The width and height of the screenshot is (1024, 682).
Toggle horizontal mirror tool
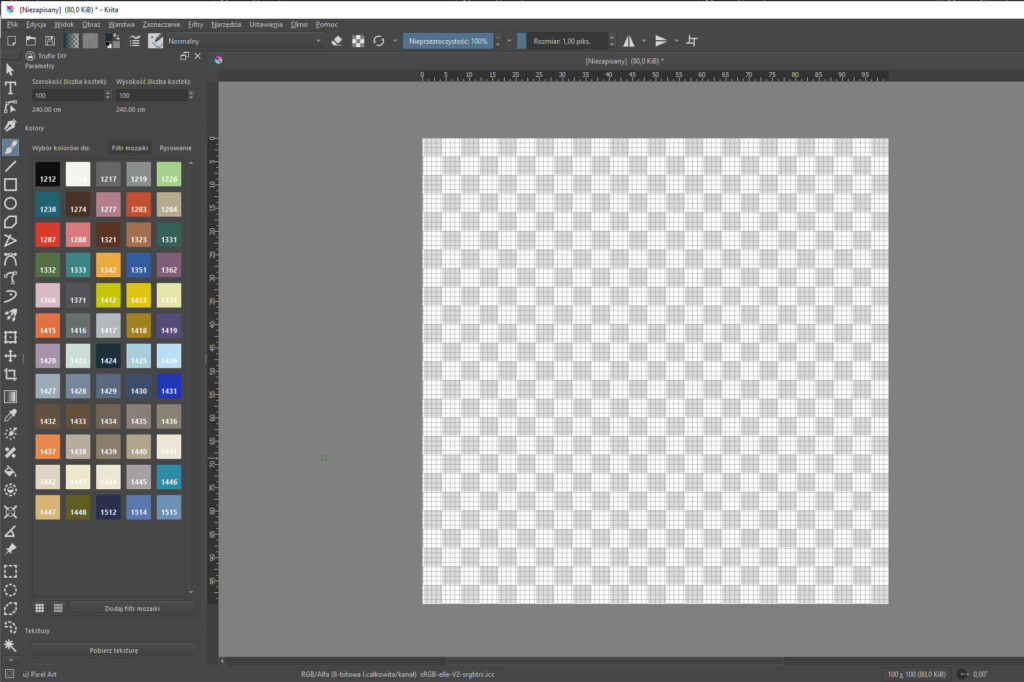click(x=628, y=41)
